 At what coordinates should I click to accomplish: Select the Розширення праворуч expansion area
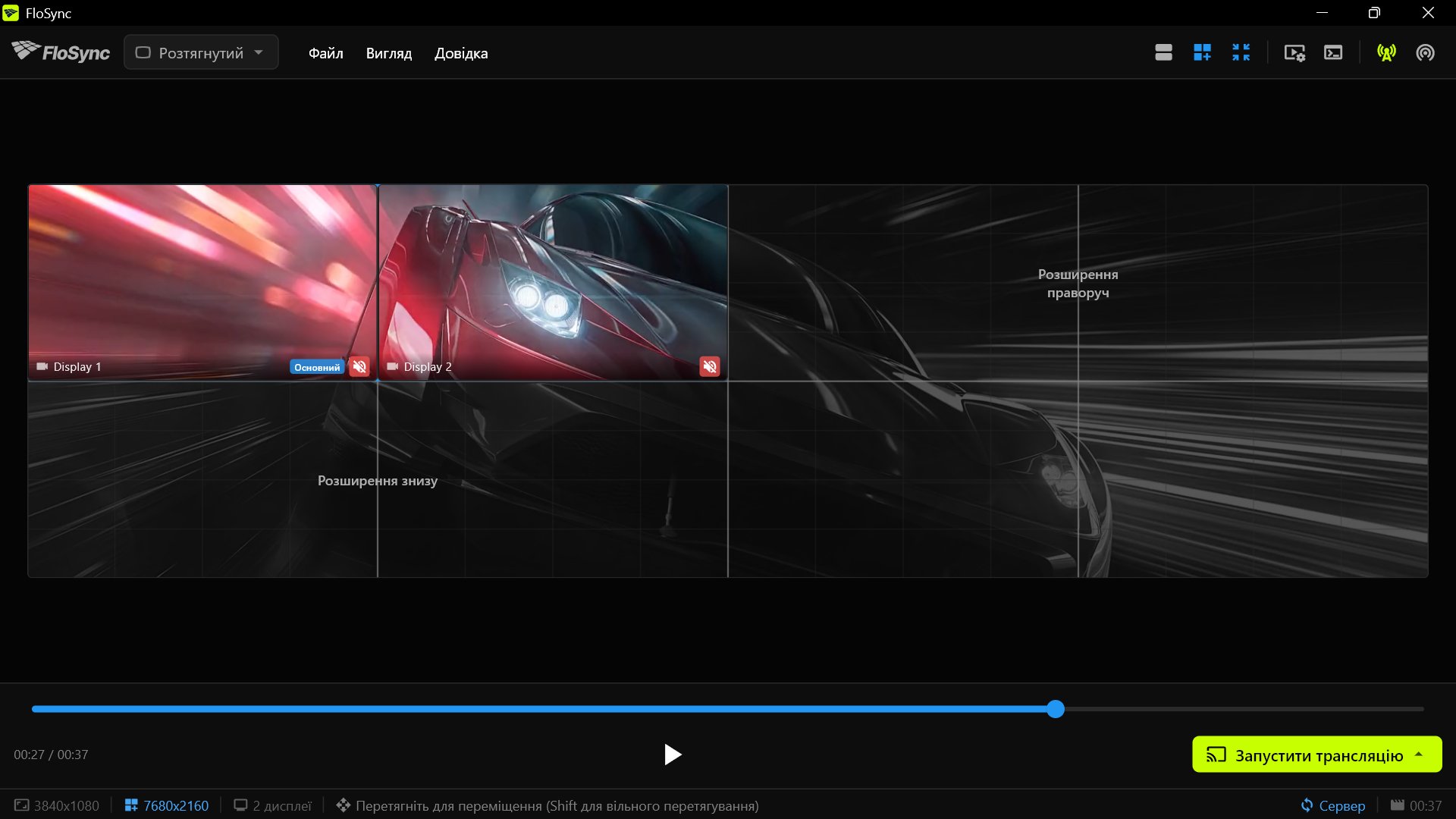[1078, 283]
